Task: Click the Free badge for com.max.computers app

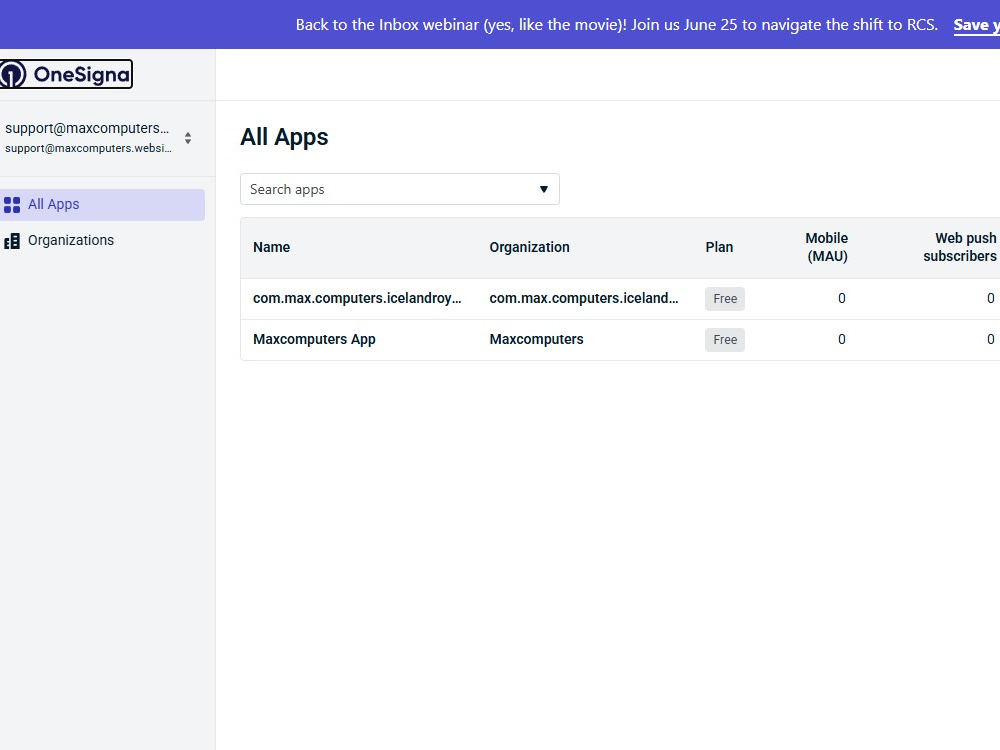Action: pos(724,299)
